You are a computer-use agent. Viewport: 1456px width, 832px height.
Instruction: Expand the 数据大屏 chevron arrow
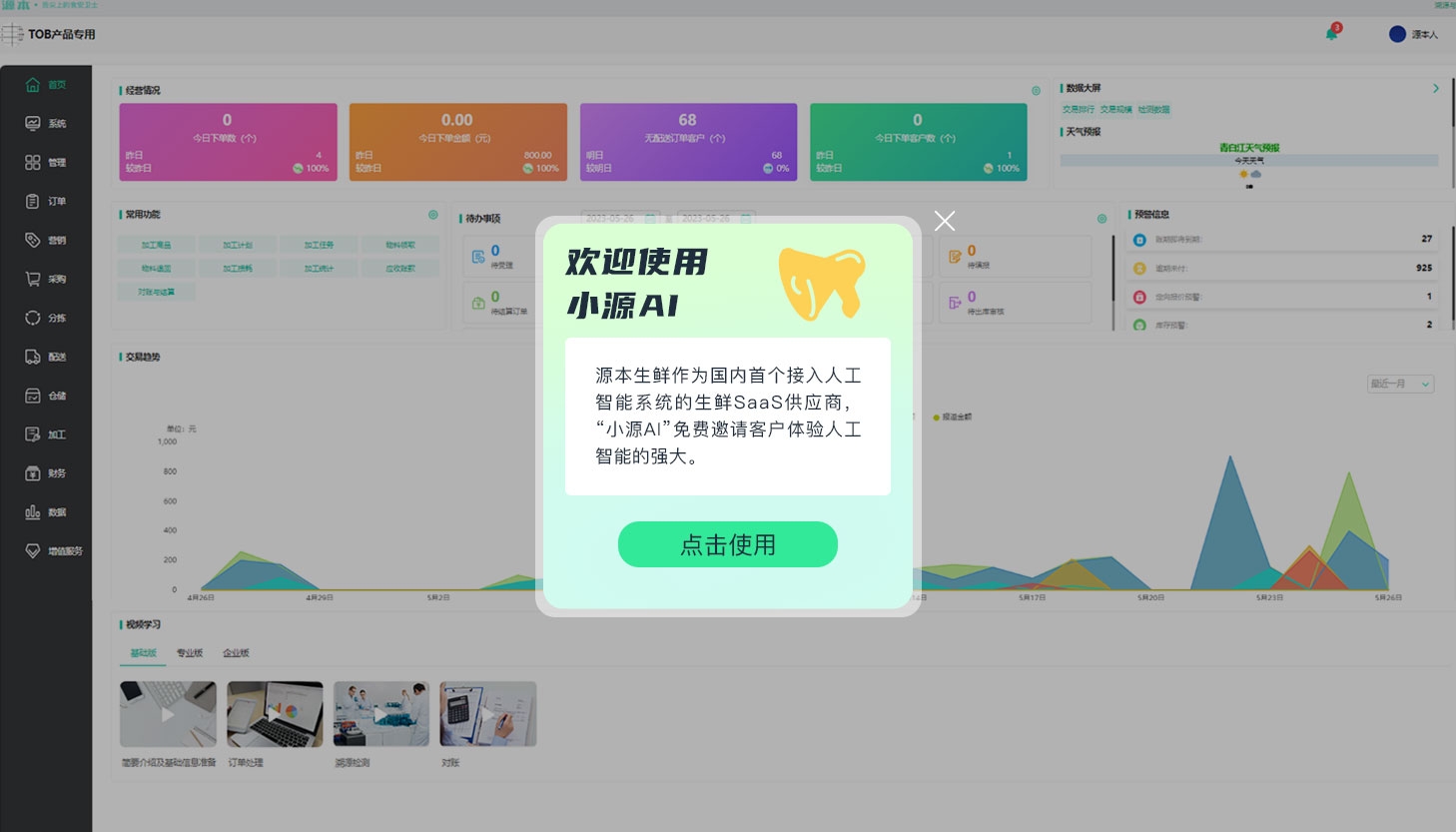click(x=1436, y=89)
